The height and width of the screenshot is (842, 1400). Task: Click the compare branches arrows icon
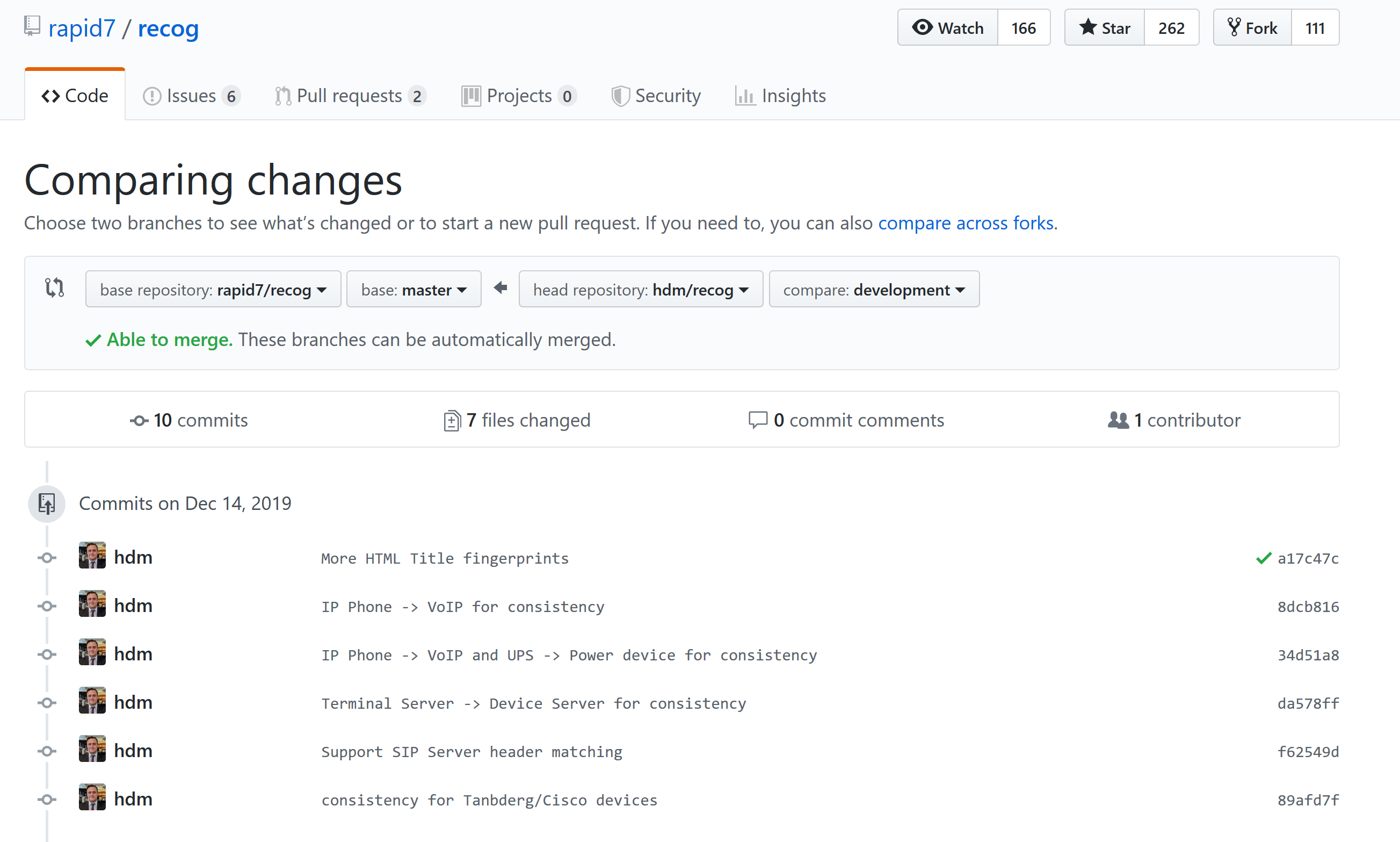coord(54,287)
